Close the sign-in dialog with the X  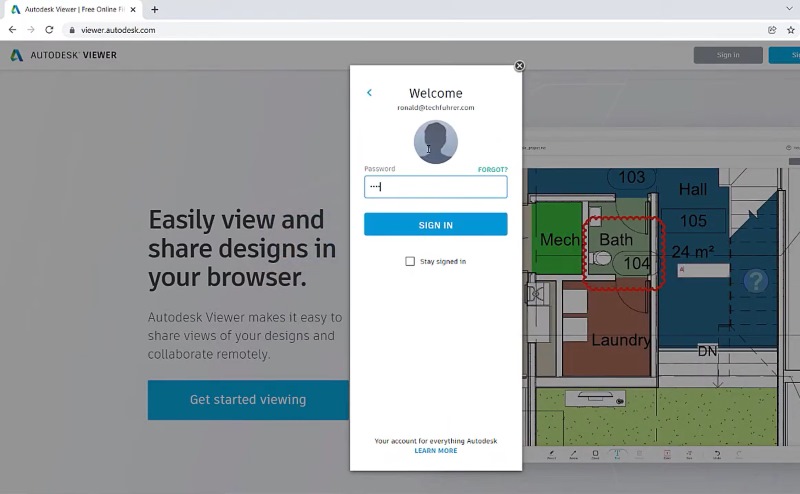pos(519,66)
